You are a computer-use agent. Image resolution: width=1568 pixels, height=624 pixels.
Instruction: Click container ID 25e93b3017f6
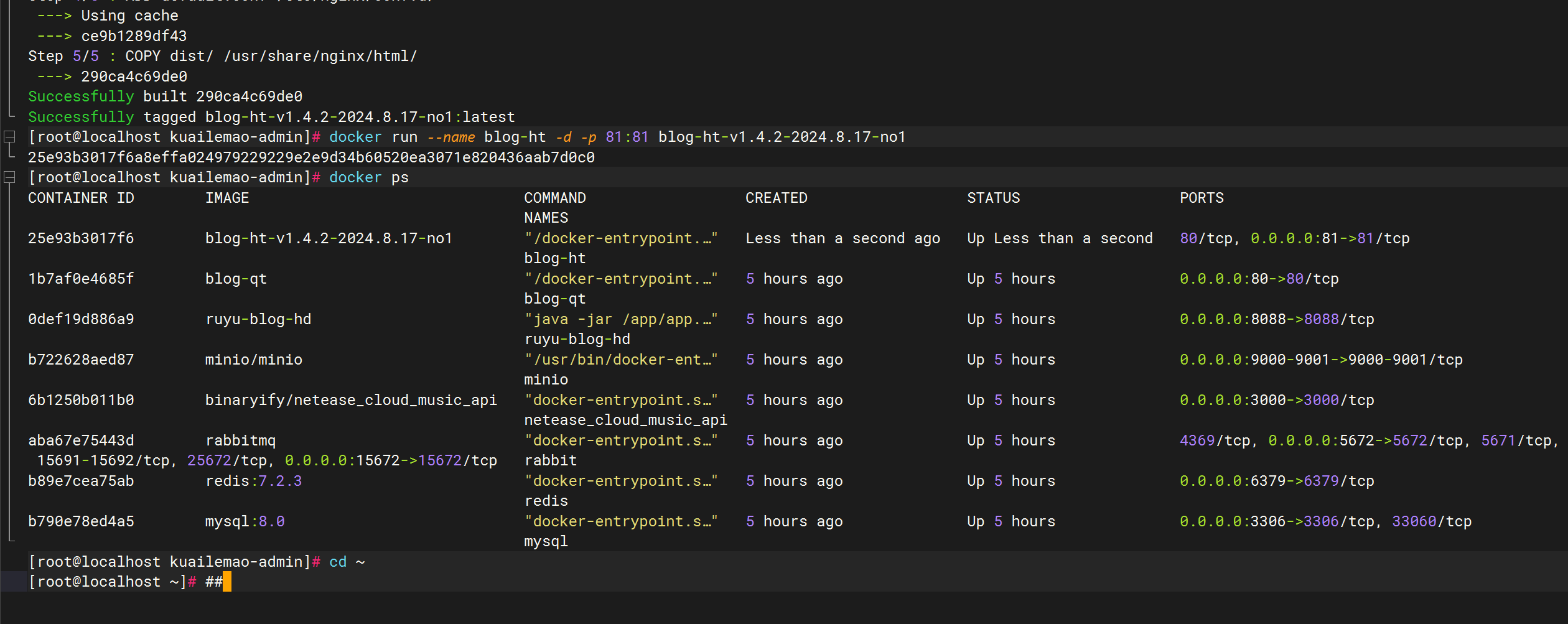(x=81, y=238)
